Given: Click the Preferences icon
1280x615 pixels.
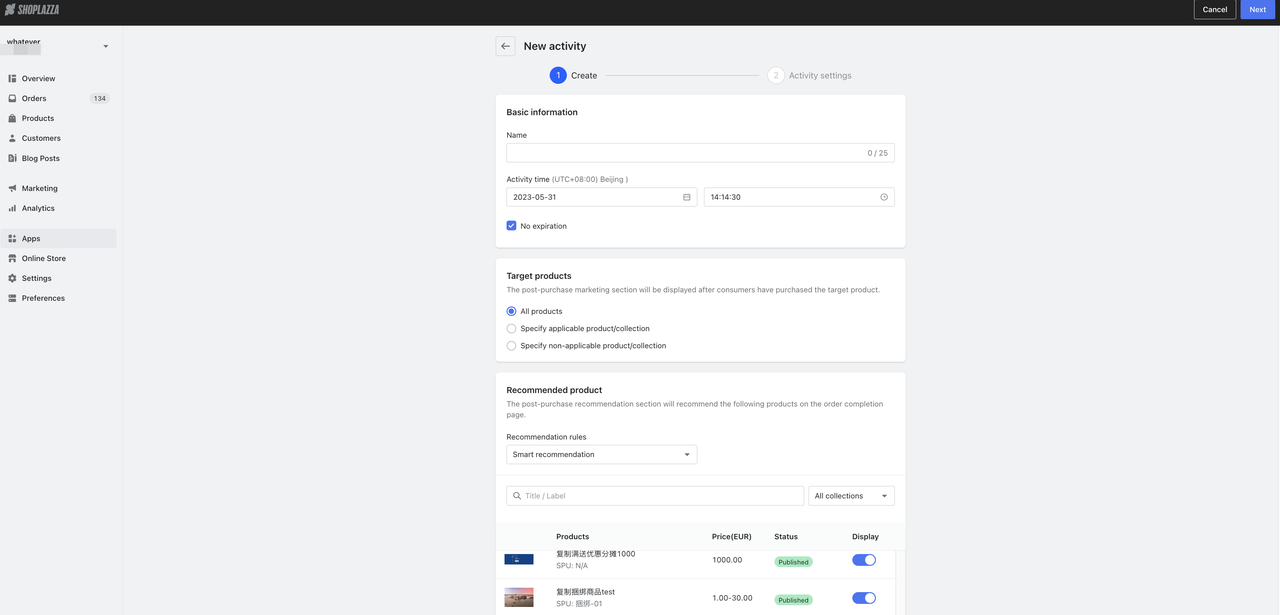Looking at the screenshot, I should pos(12,298).
